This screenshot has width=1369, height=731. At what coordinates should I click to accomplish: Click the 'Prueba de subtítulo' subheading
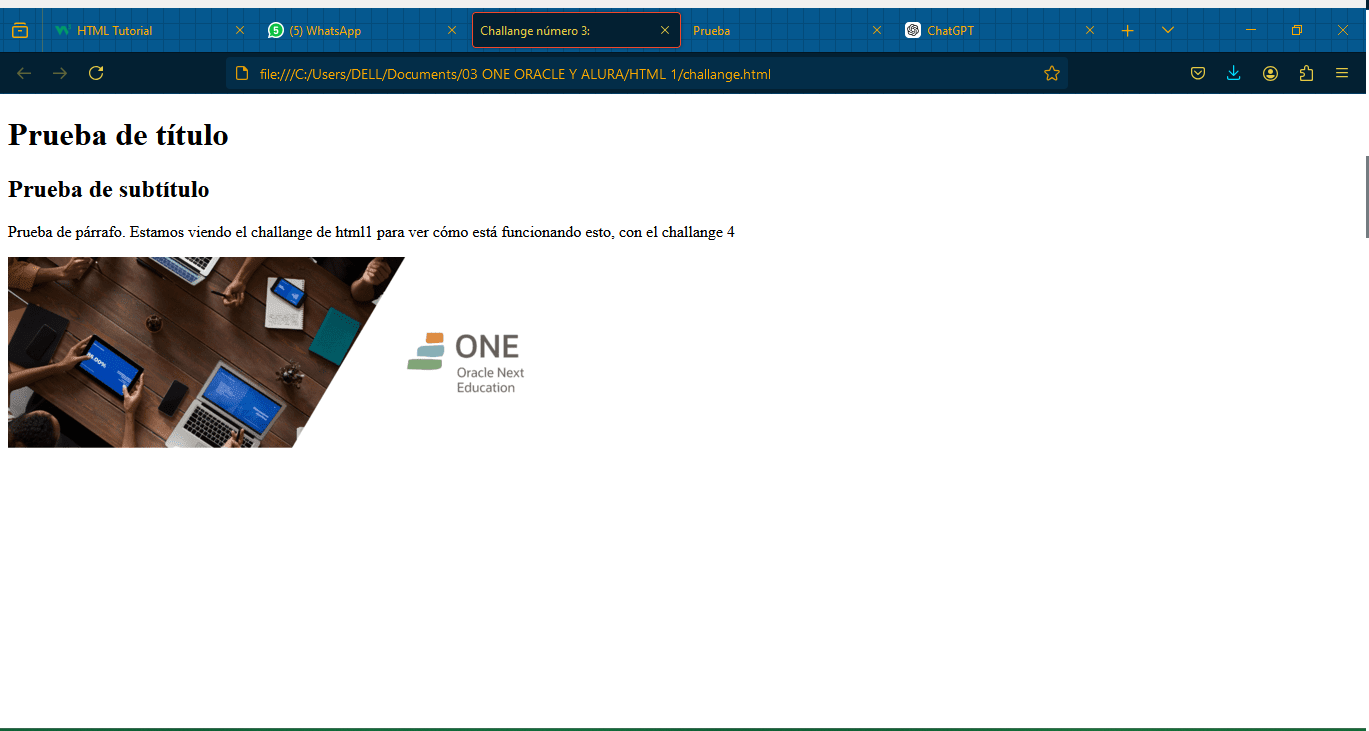(108, 189)
